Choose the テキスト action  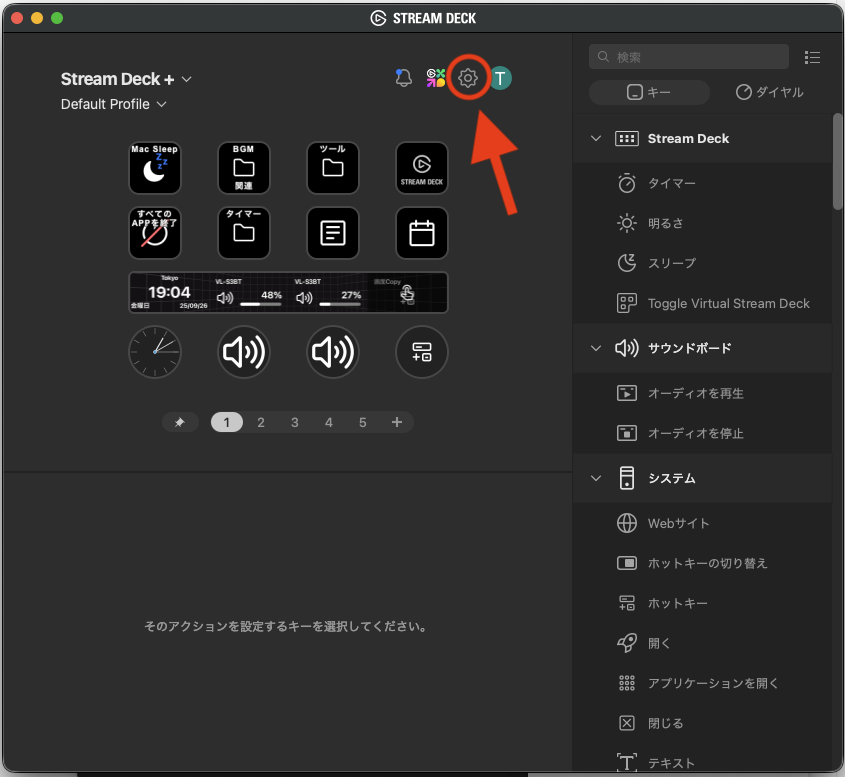[x=703, y=762]
